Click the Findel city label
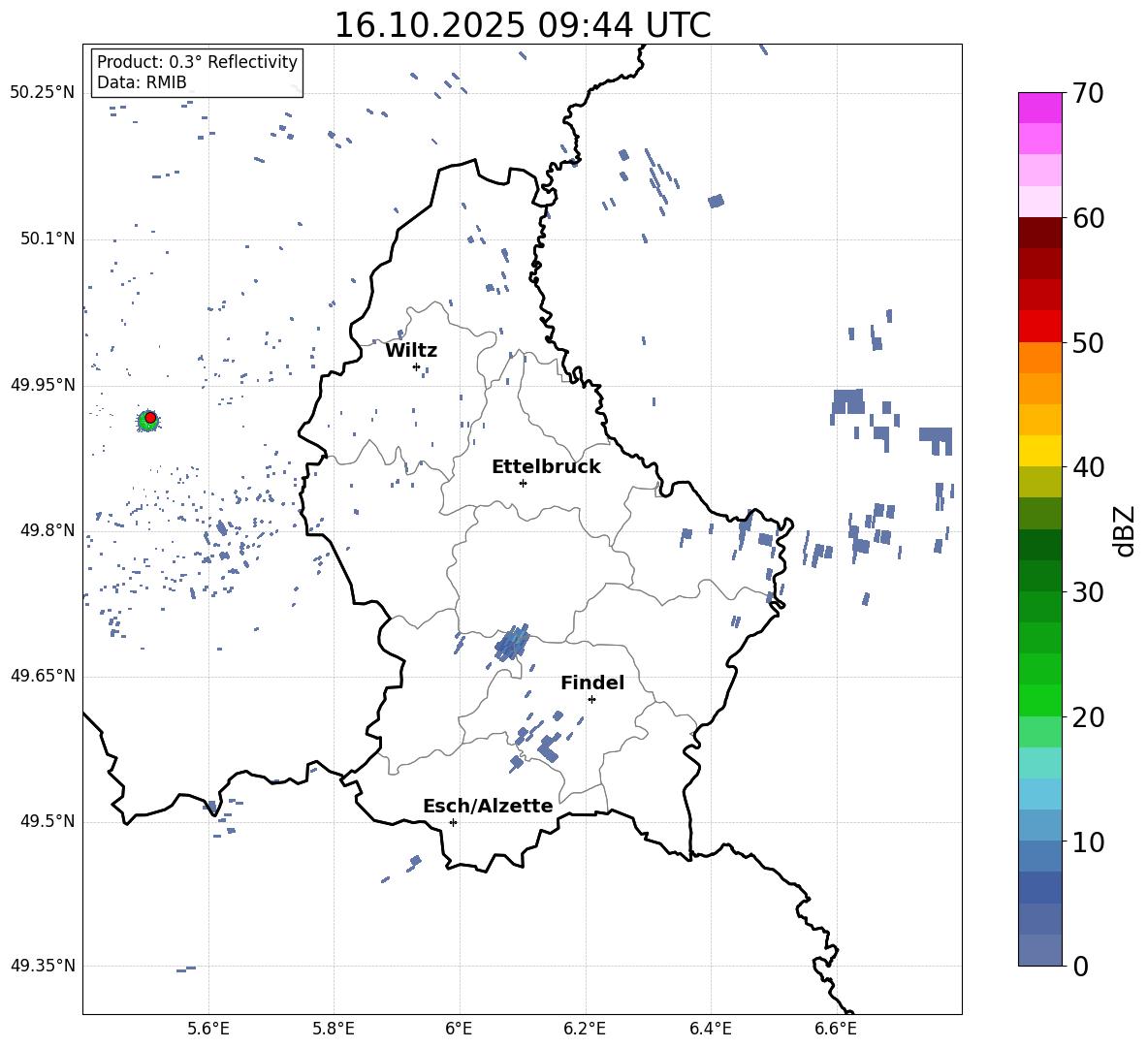The height and width of the screenshot is (1048, 1148). pos(592,683)
